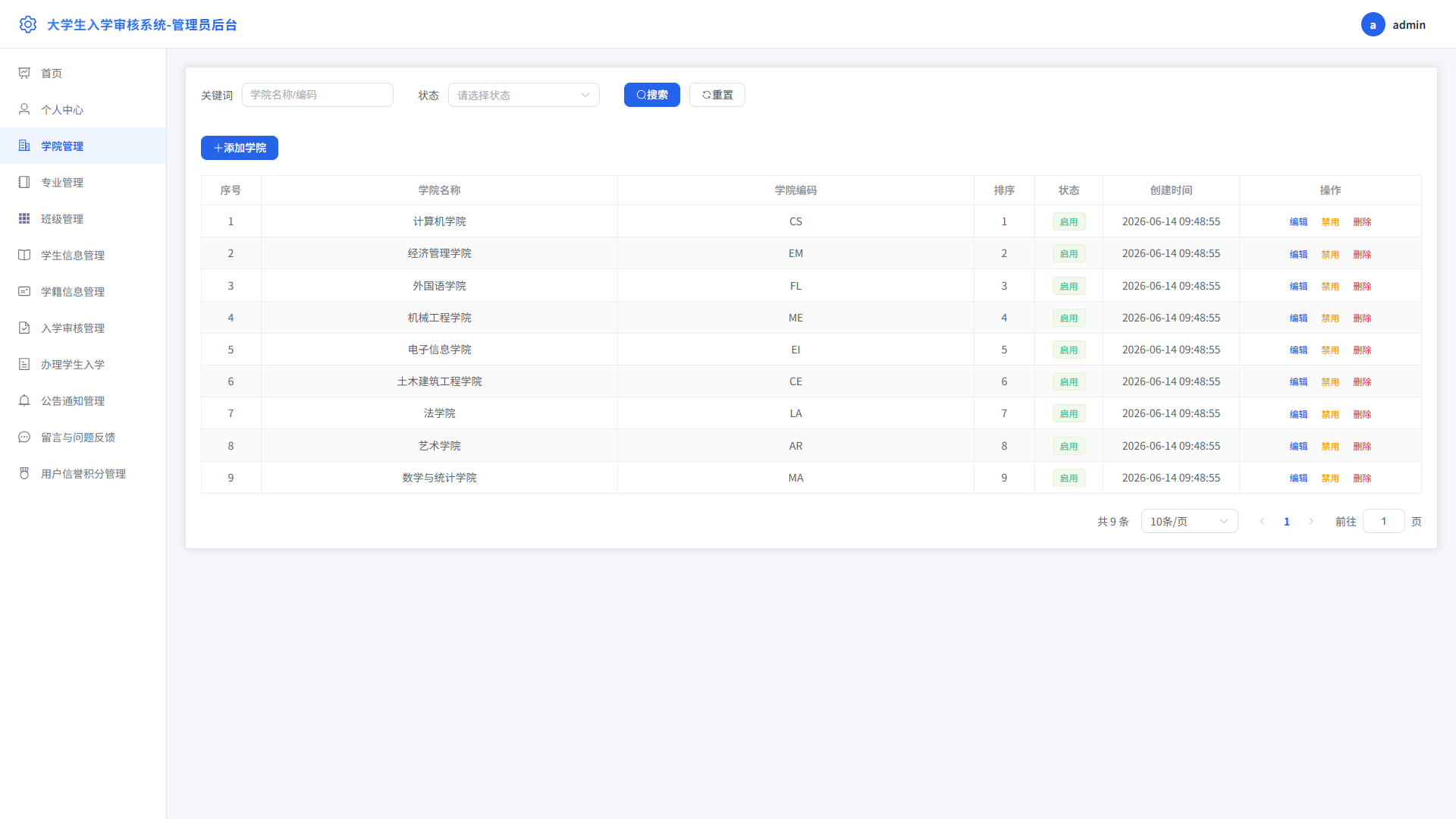Click the admin avatar circle
The width and height of the screenshot is (1456, 819).
1373,24
